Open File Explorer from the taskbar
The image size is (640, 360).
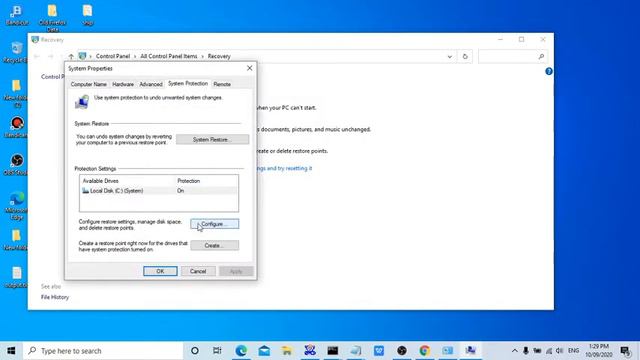point(287,351)
